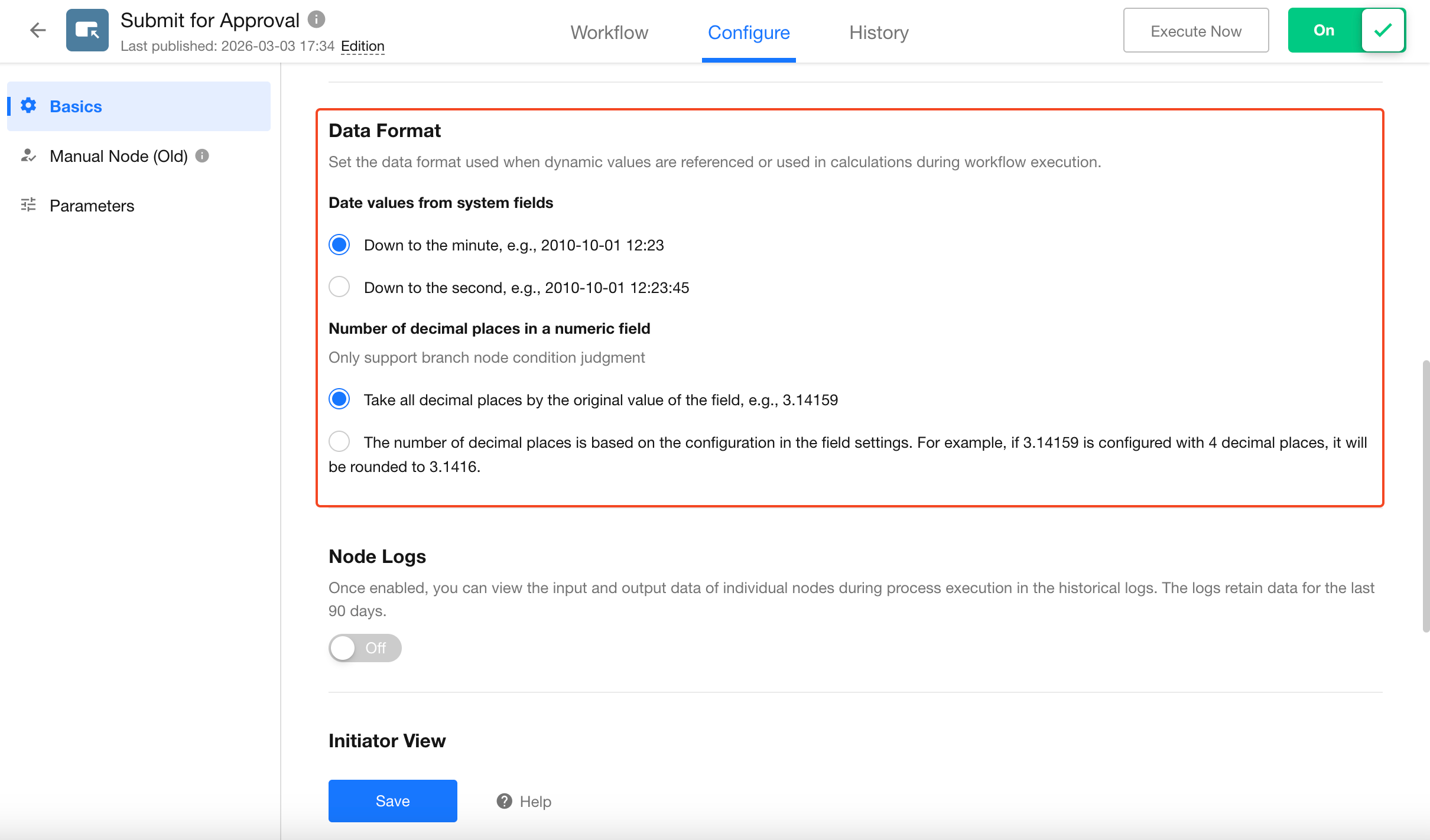Click info icon next to Manual Node (Old)
This screenshot has height=840, width=1430.
(x=202, y=156)
